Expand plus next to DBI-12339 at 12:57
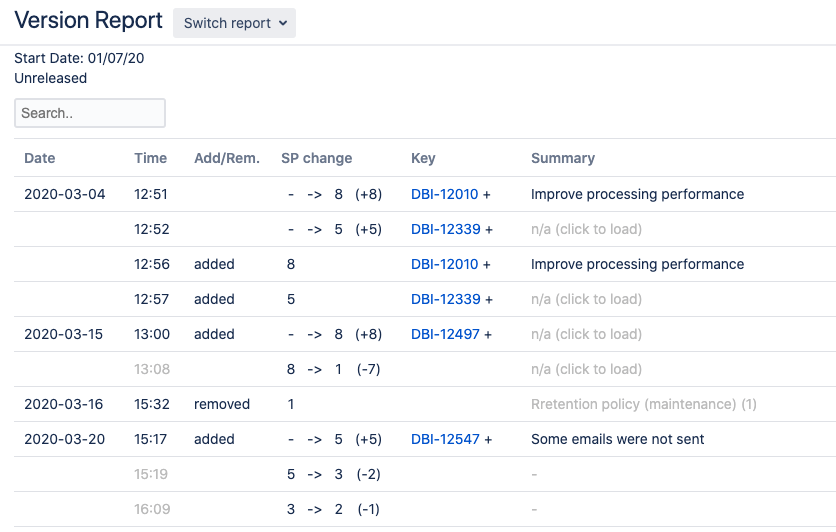Screen dimensions: 836x532 click(x=489, y=300)
